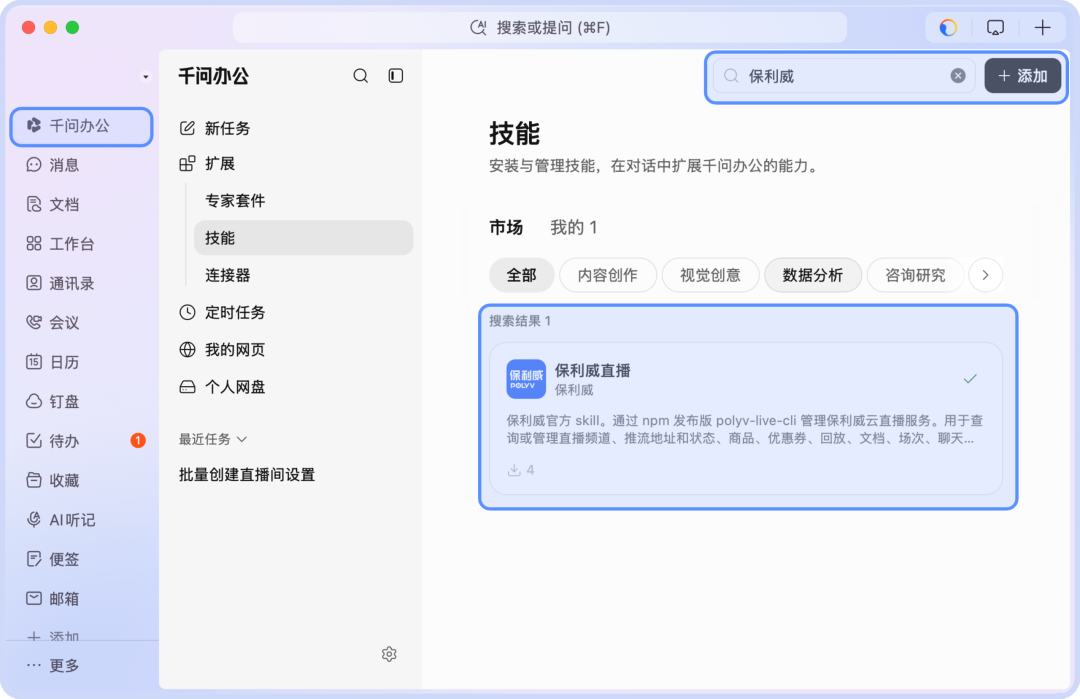Image resolution: width=1080 pixels, height=699 pixels.
Task: Collapse the 最近任务 recent tasks section
Action: point(213,439)
